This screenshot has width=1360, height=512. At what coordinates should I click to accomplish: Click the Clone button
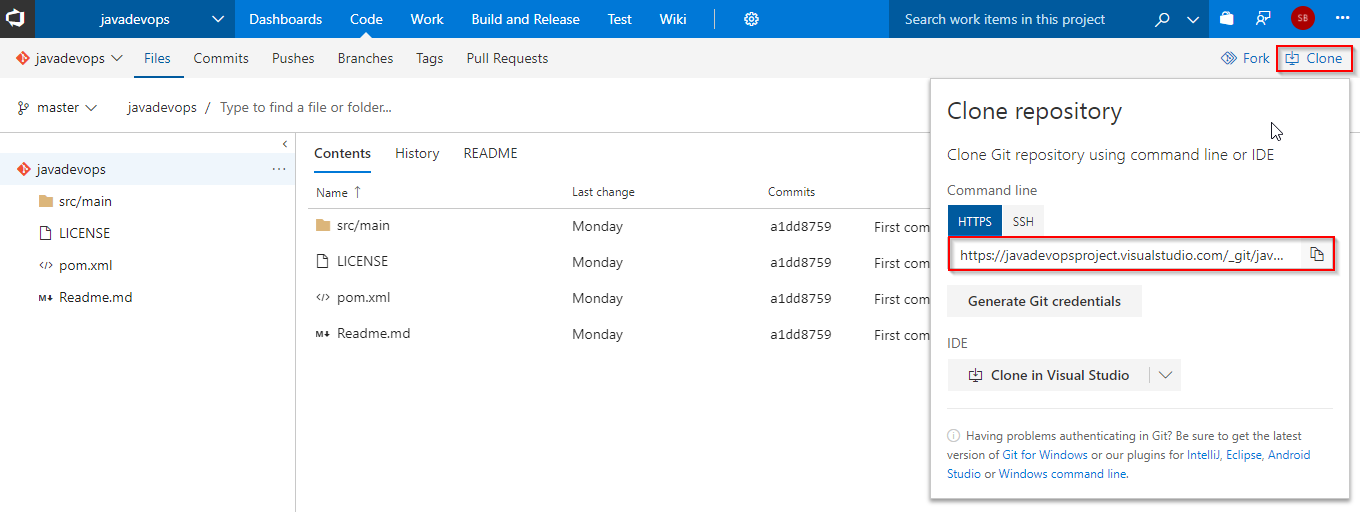[1314, 58]
